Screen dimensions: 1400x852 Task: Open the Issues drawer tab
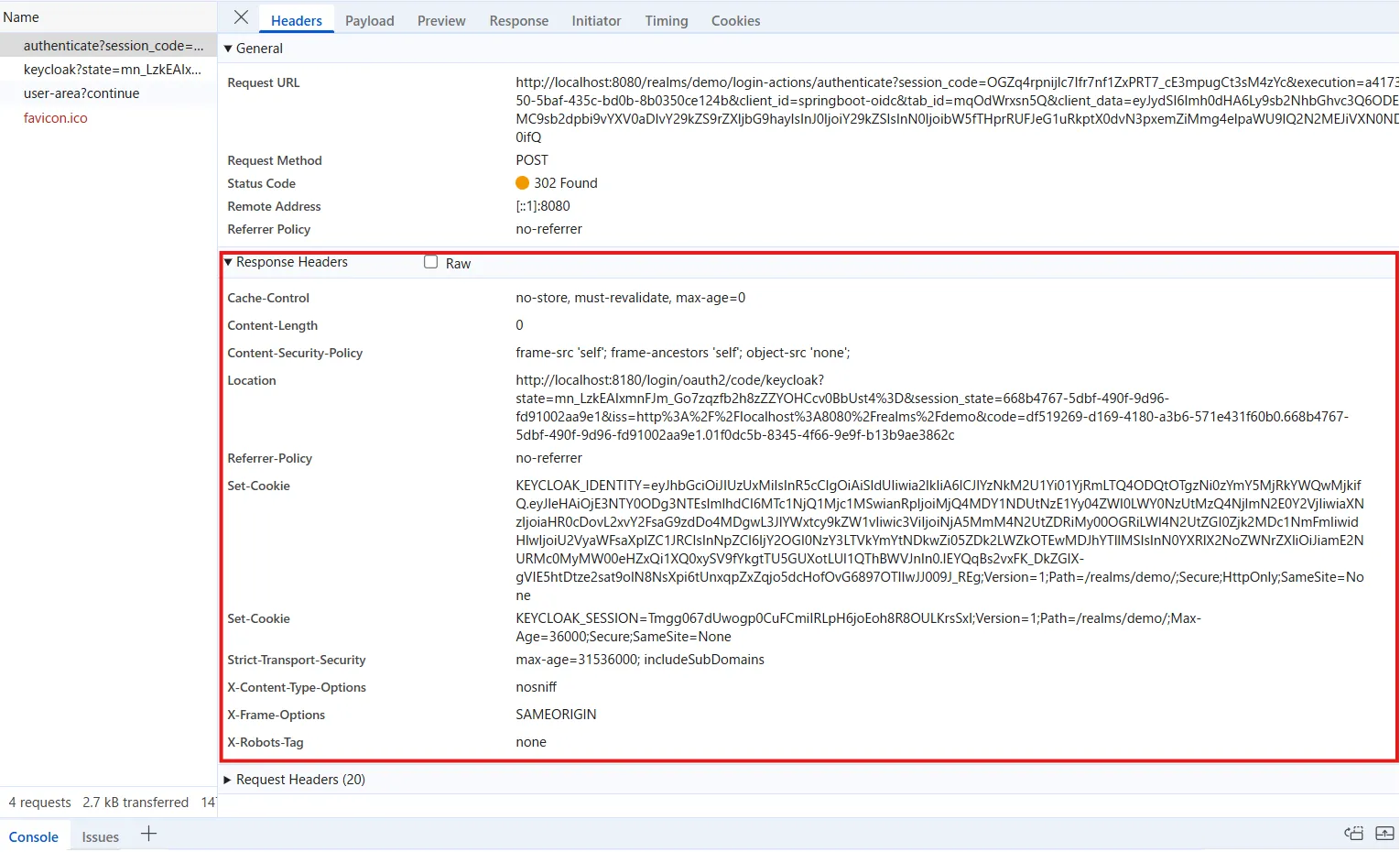(x=100, y=836)
